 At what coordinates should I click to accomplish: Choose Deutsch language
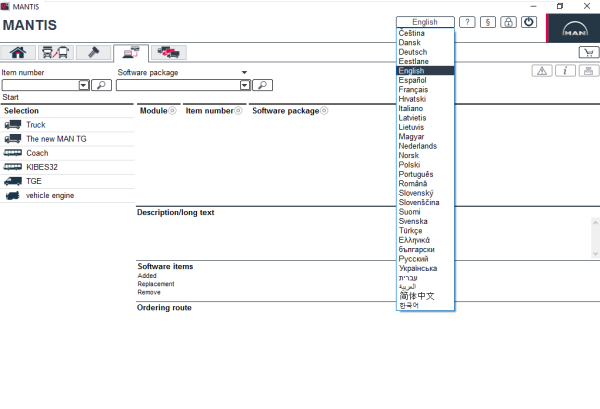tap(425, 52)
